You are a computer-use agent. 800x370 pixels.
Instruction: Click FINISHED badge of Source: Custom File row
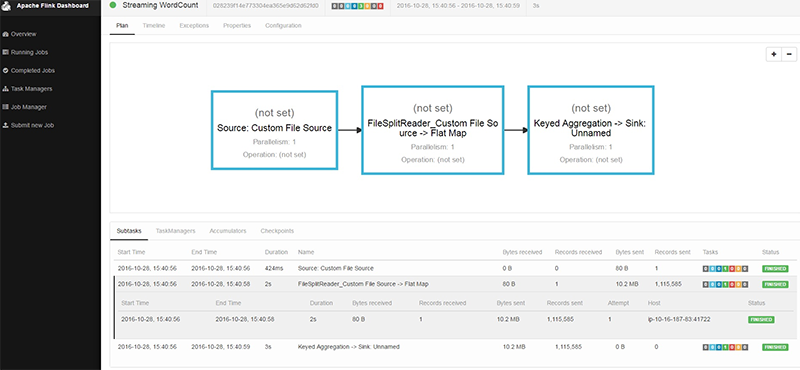[x=775, y=268]
